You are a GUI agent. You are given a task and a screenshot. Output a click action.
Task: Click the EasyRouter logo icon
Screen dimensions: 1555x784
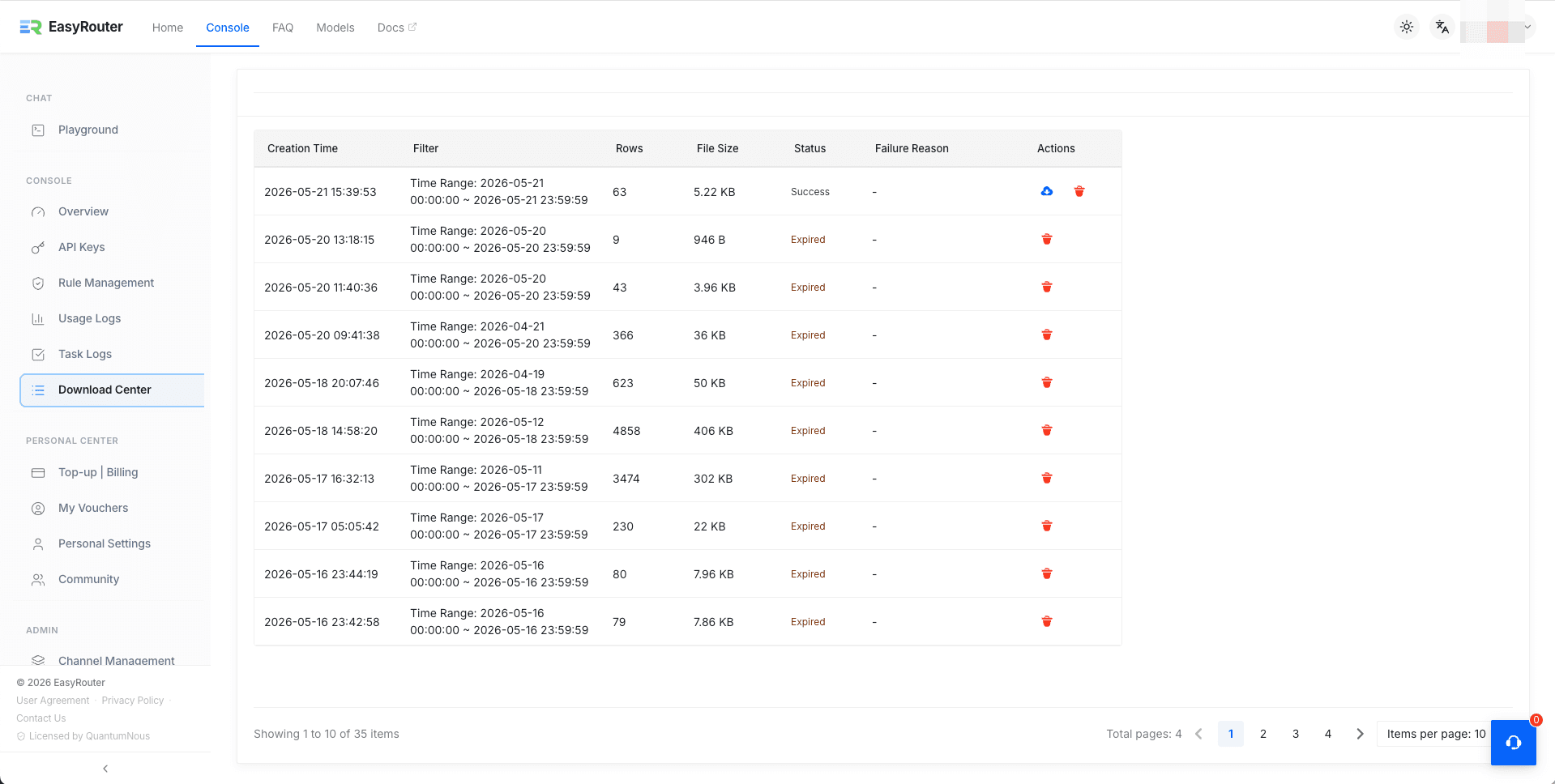(x=31, y=28)
